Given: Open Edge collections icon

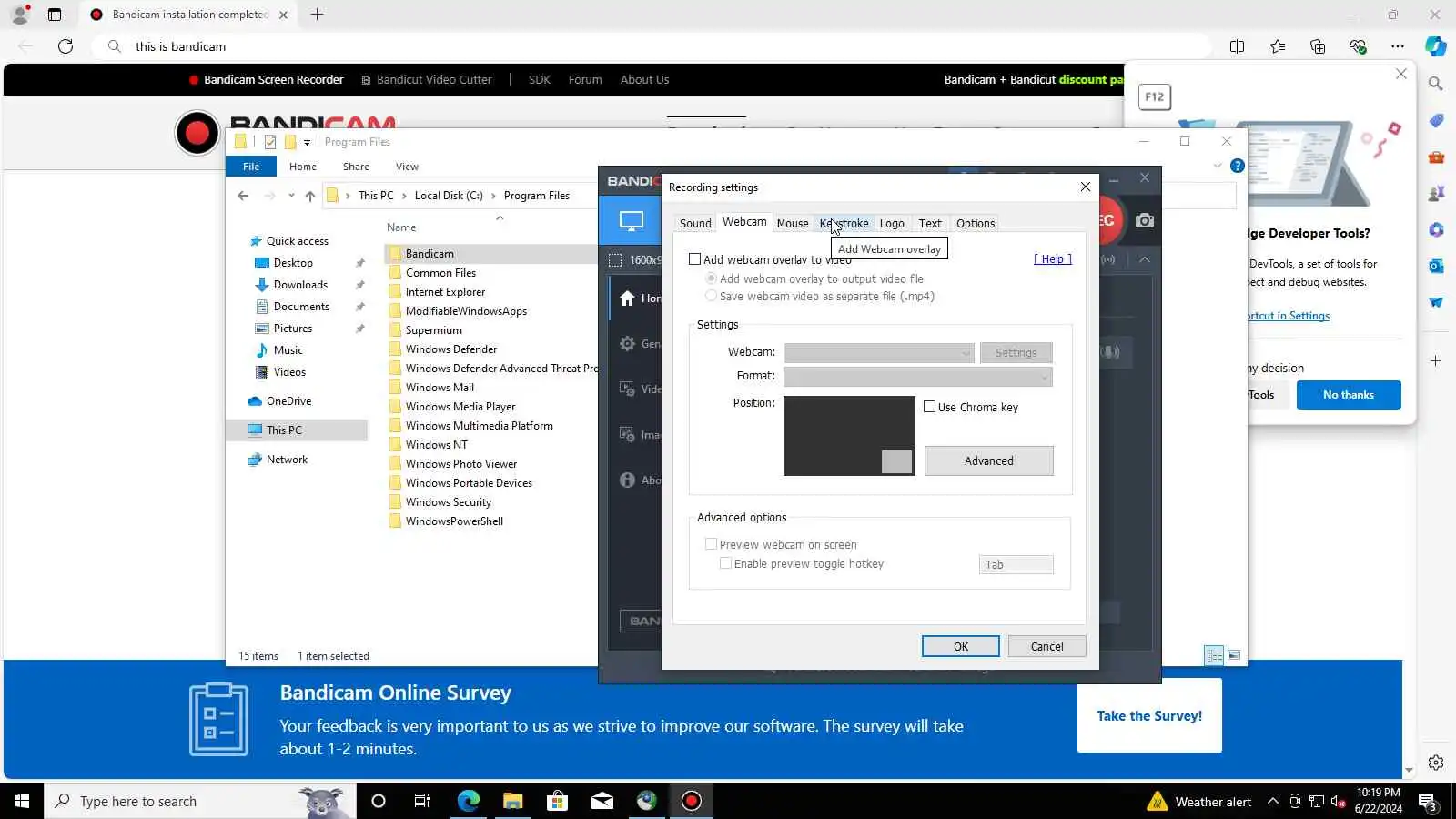Looking at the screenshot, I should [x=1318, y=46].
